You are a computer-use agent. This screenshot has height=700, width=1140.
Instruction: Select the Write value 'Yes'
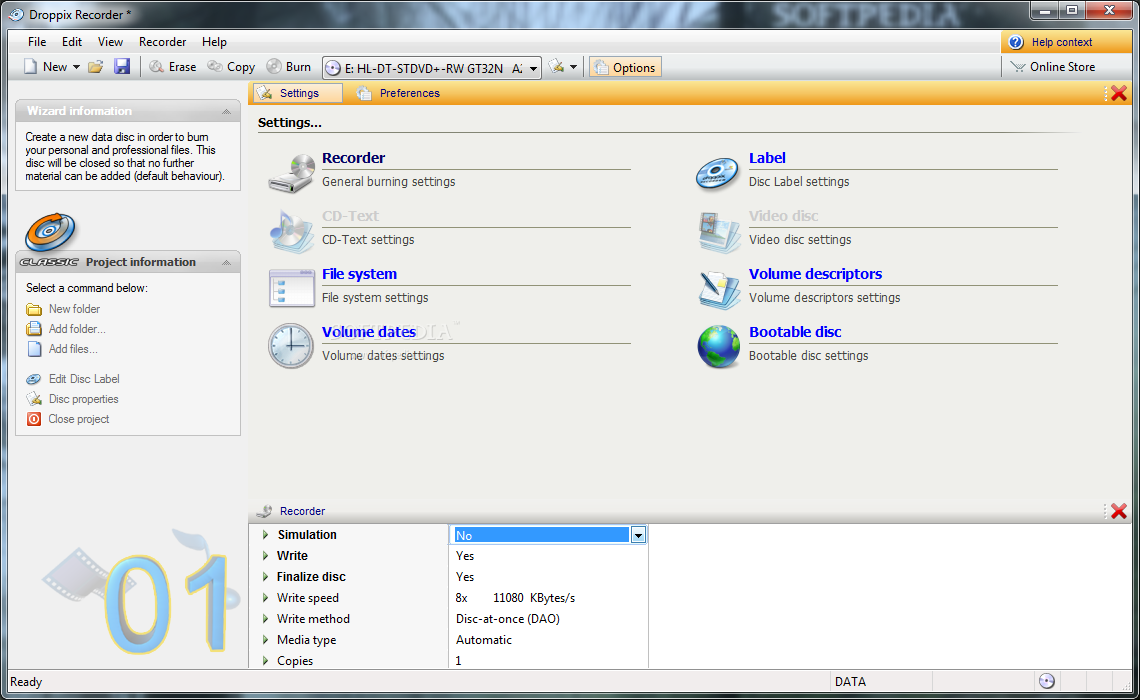tap(465, 556)
